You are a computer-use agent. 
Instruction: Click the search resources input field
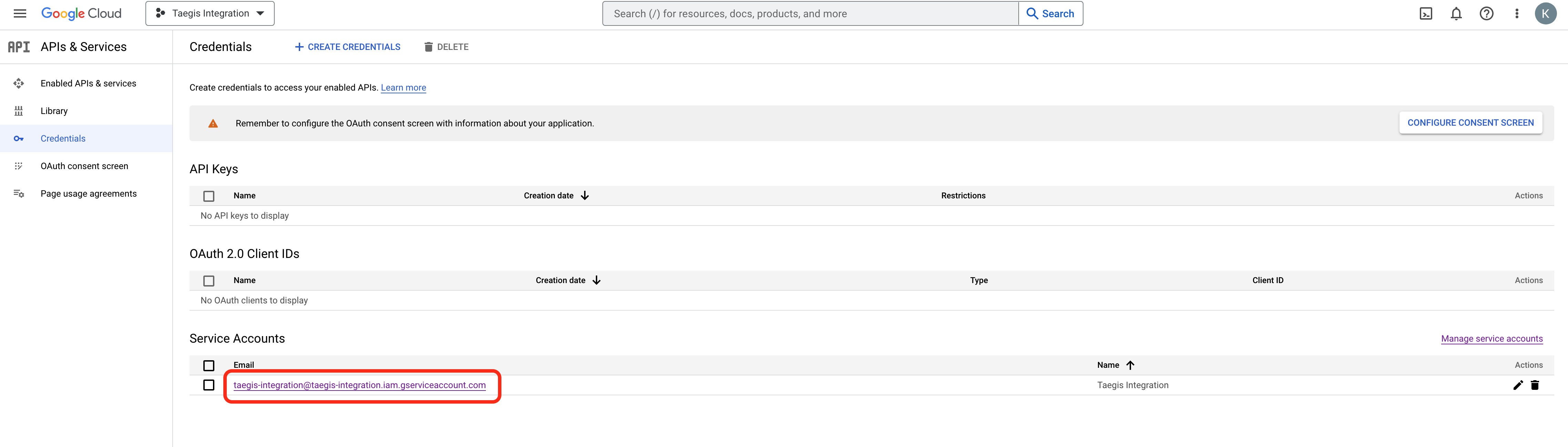click(x=810, y=13)
